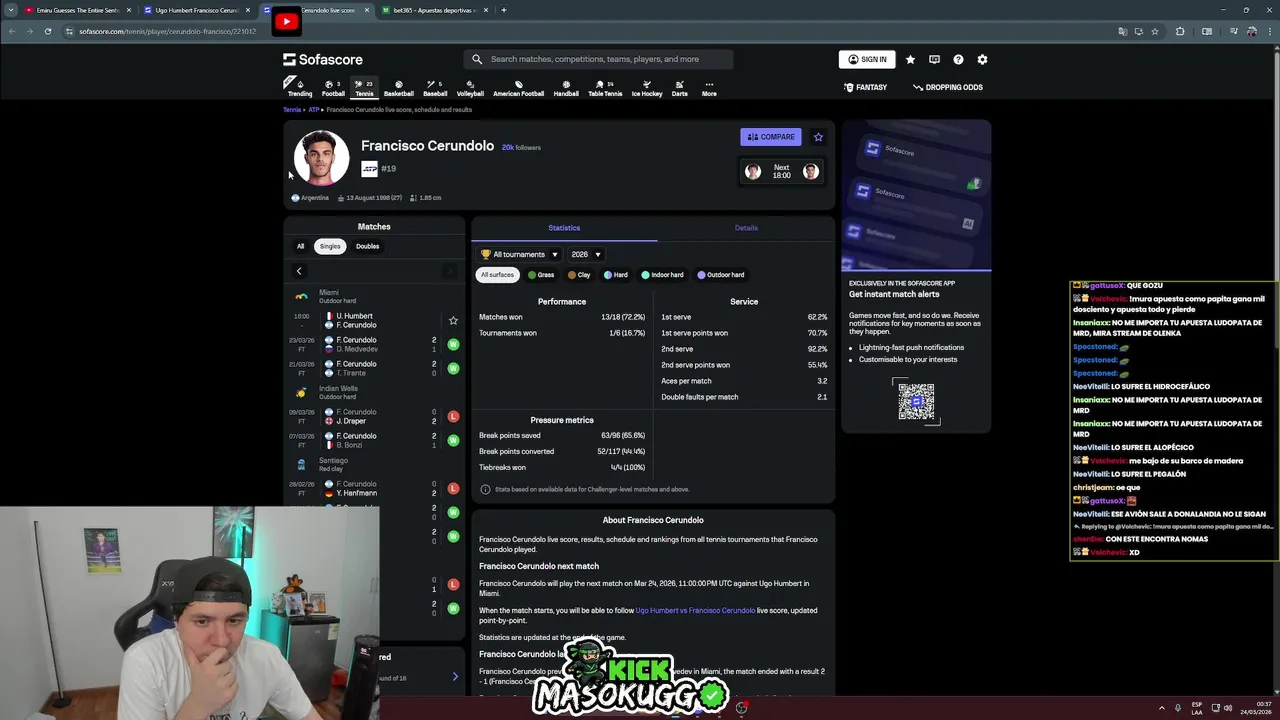1280x720 pixels.
Task: Open Francisco Cerundolo's profile photo
Action: coord(321,158)
